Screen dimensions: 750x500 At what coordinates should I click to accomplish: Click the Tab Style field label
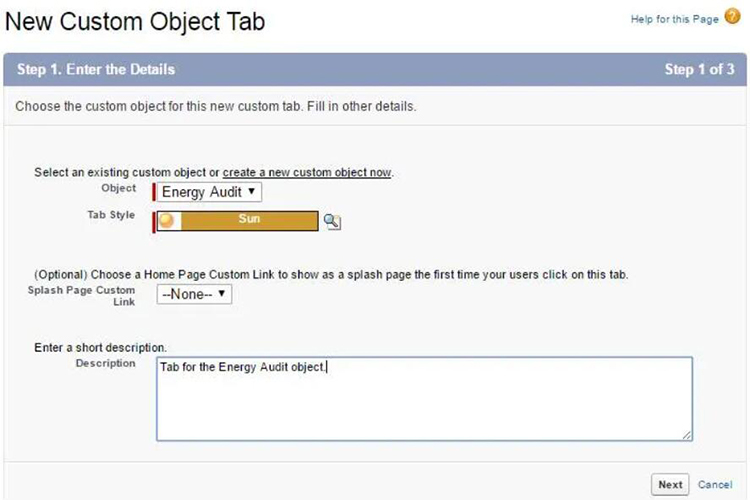(x=111, y=215)
